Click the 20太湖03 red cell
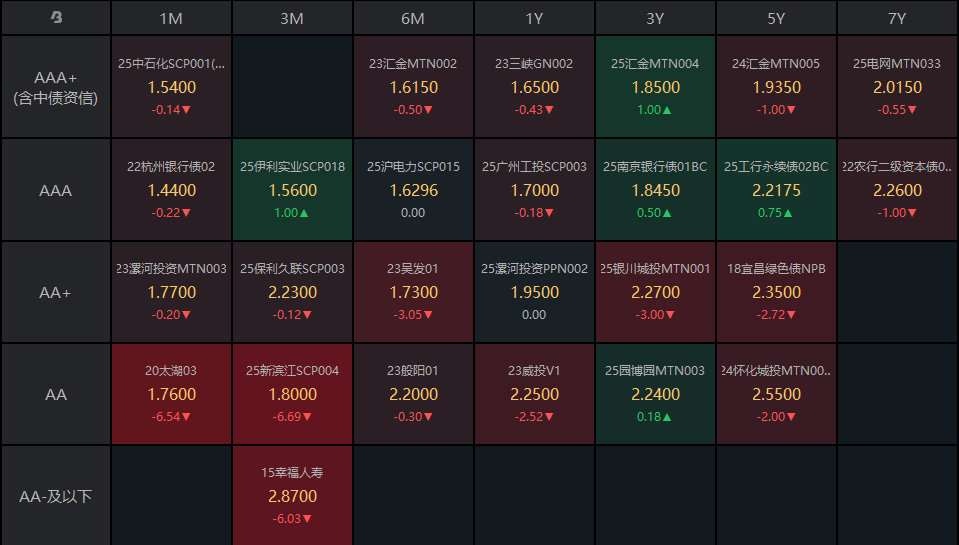The height and width of the screenshot is (545, 959). 171,394
